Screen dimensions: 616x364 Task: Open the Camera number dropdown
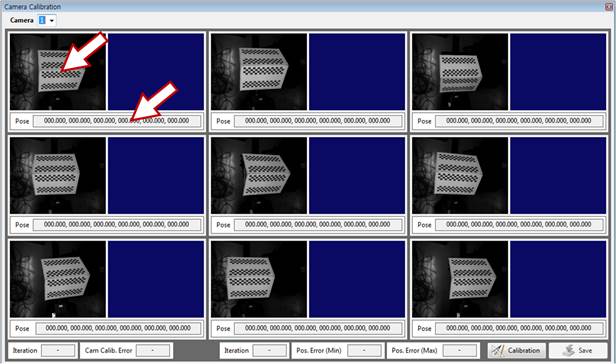47,20
